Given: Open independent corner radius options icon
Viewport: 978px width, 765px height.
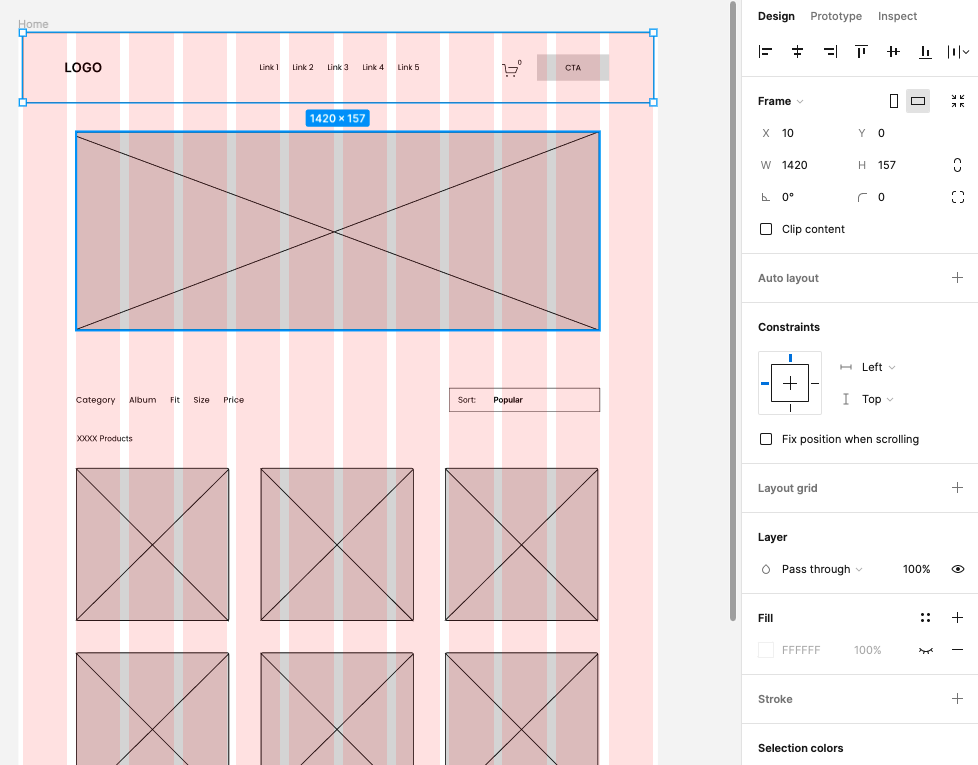Looking at the screenshot, I should 957,196.
